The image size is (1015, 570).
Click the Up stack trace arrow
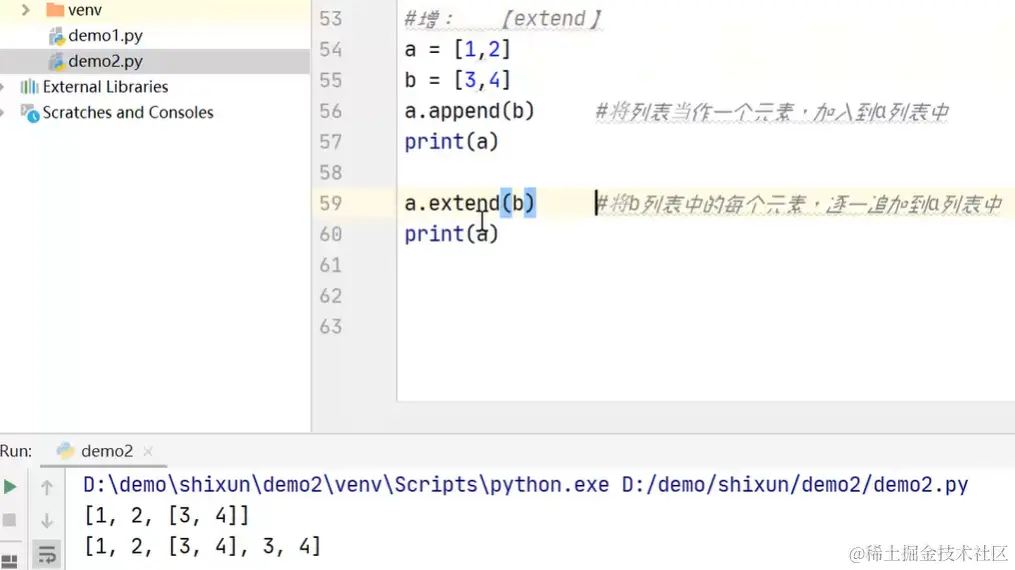coord(47,487)
